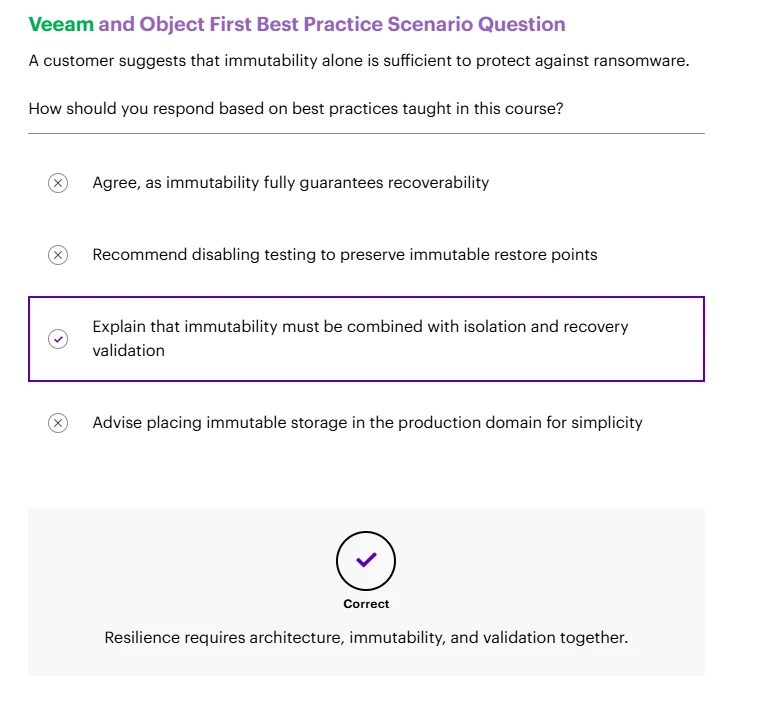The image size is (767, 707).
Task: Pick the radio beside 'Advise placing immutable storage'
Action: click(x=58, y=423)
